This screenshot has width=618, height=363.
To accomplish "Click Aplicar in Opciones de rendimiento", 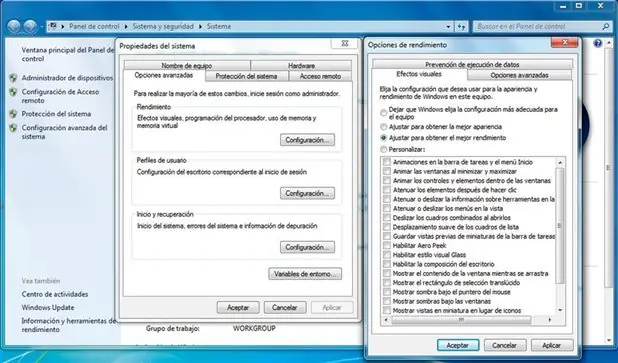I will pos(552,345).
